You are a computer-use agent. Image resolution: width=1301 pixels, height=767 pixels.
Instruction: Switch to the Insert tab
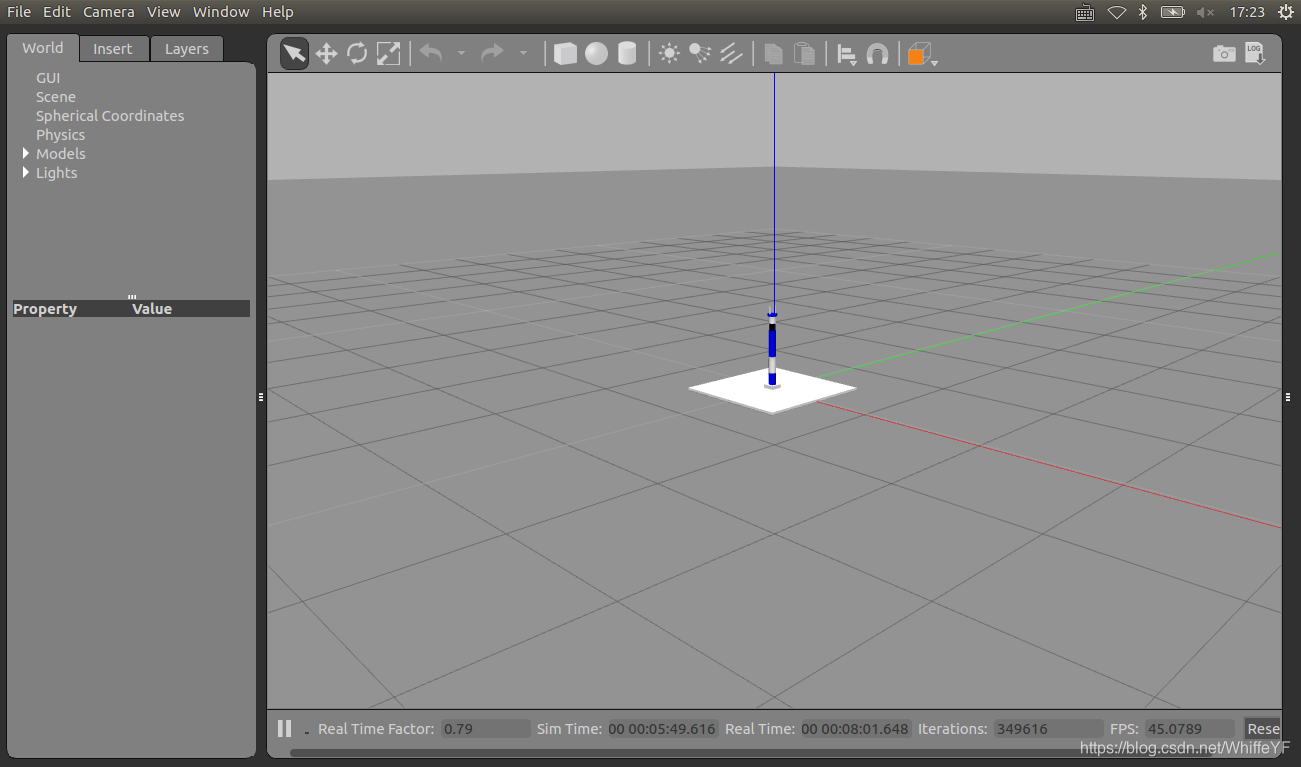coord(113,49)
